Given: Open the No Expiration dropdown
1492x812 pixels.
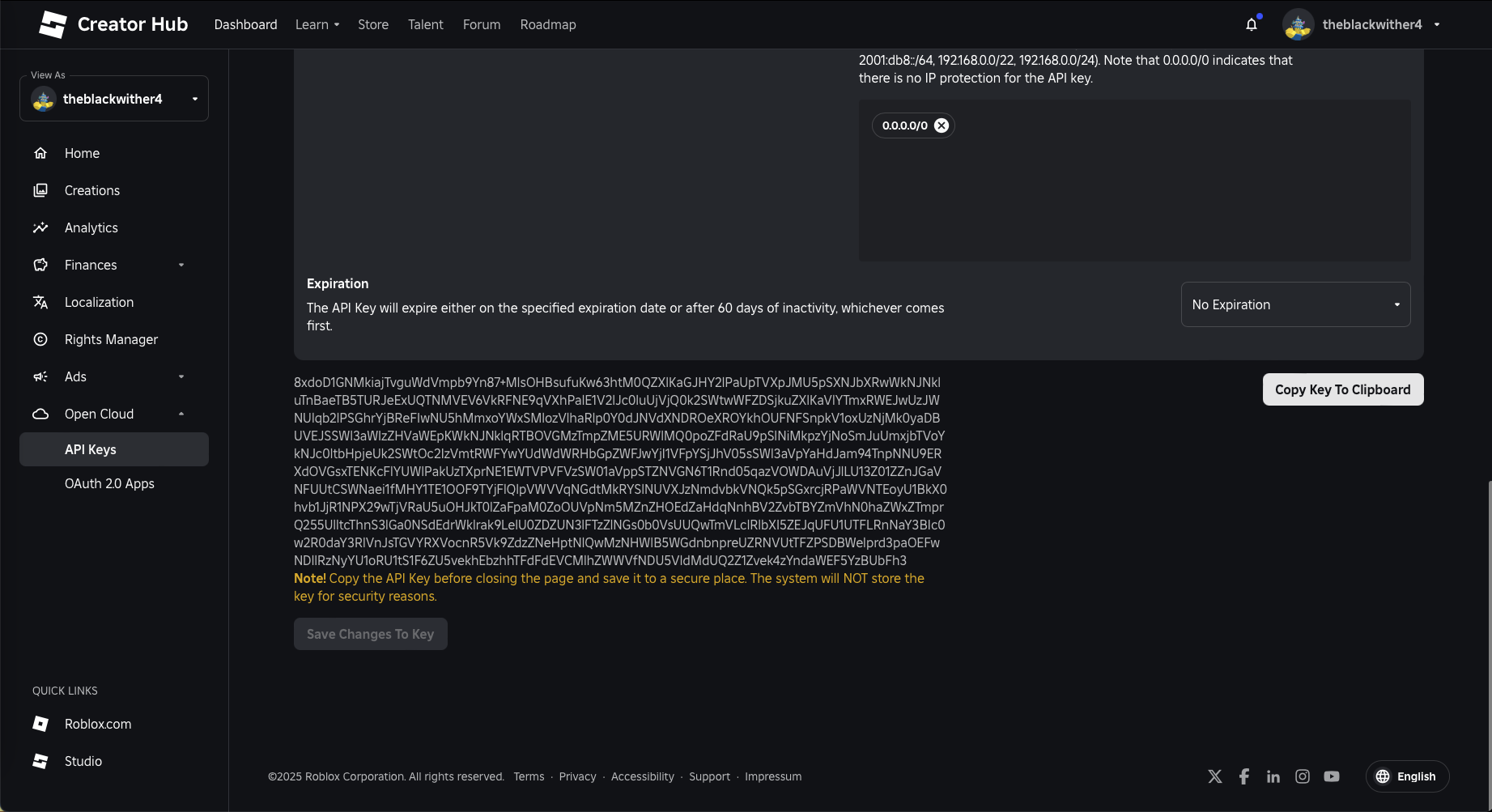Looking at the screenshot, I should tap(1295, 304).
